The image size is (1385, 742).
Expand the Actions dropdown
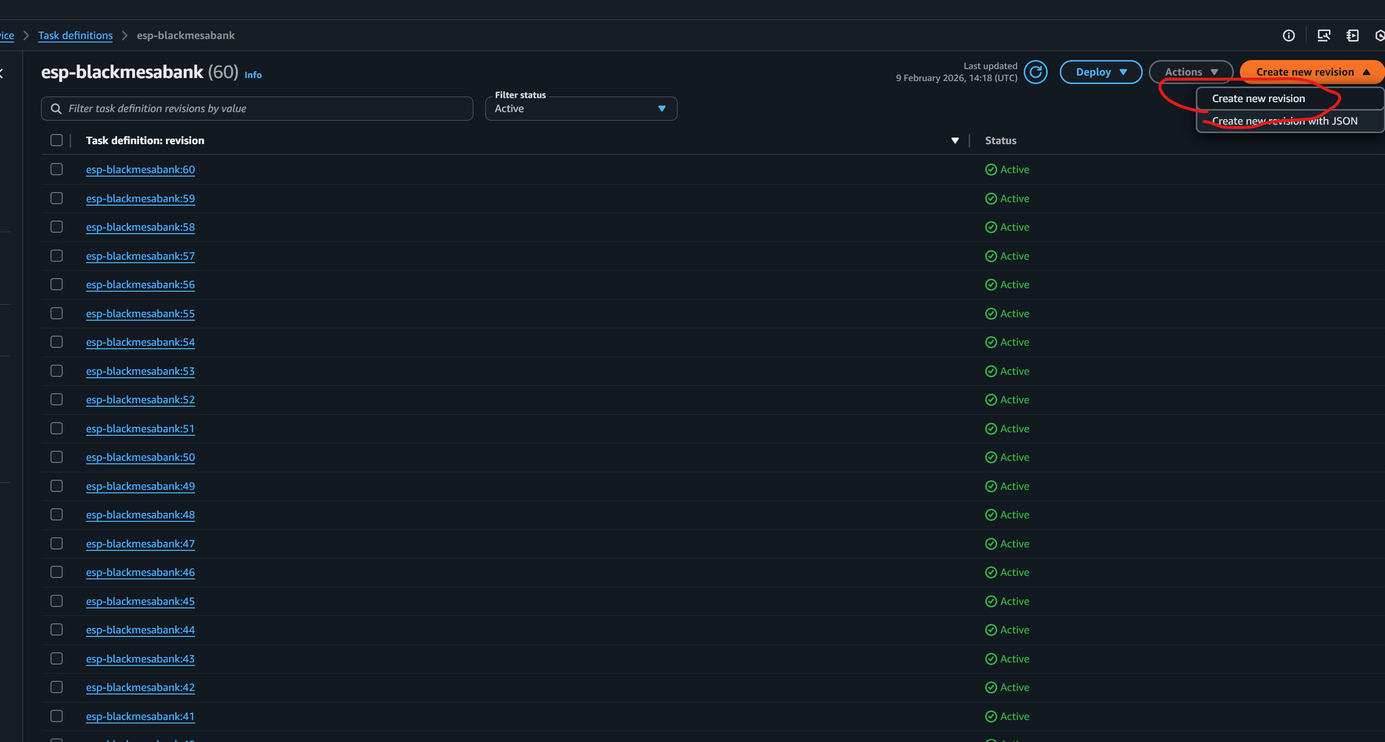1190,72
